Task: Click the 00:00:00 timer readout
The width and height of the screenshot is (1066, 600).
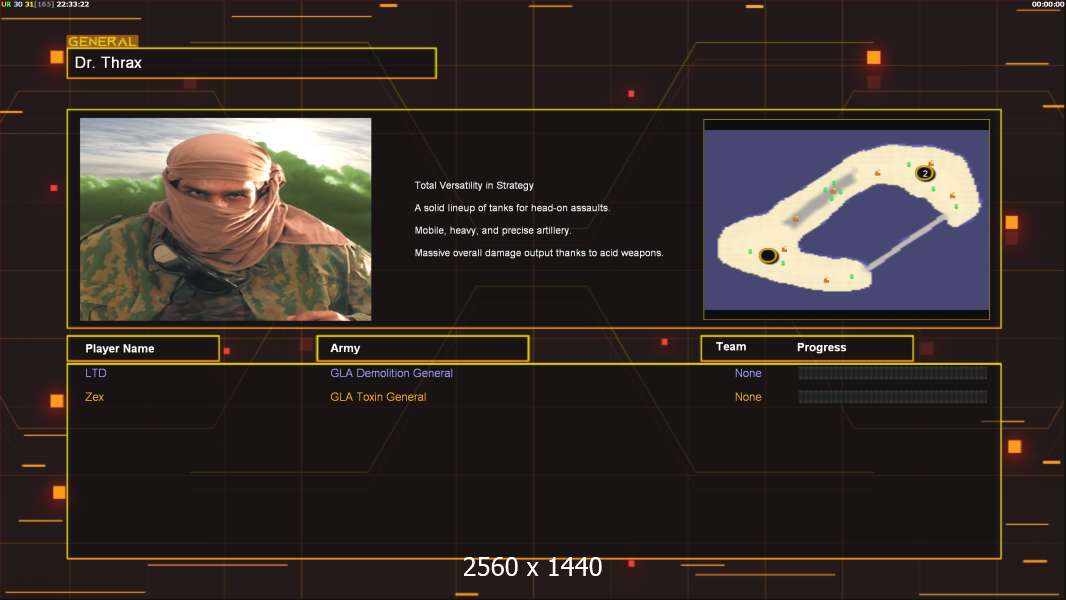Action: [1048, 4]
